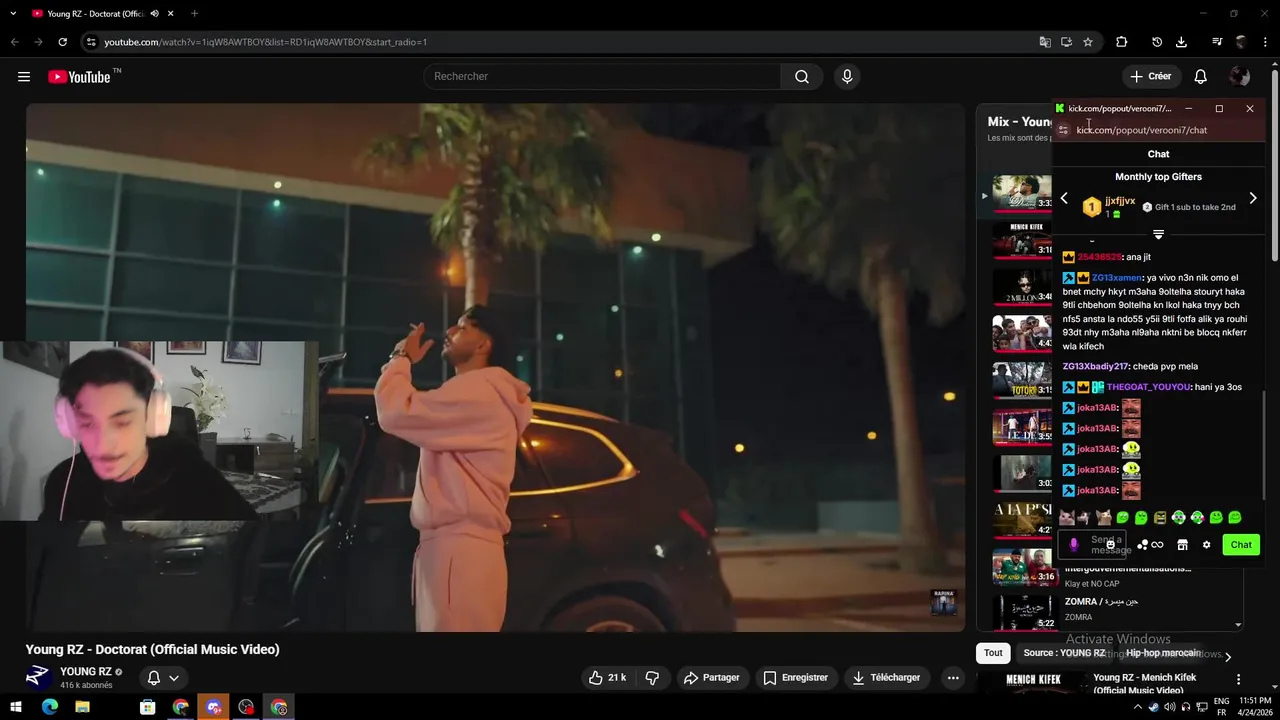Click the Kick popout site info icon
The height and width of the screenshot is (720, 1280).
(1064, 130)
